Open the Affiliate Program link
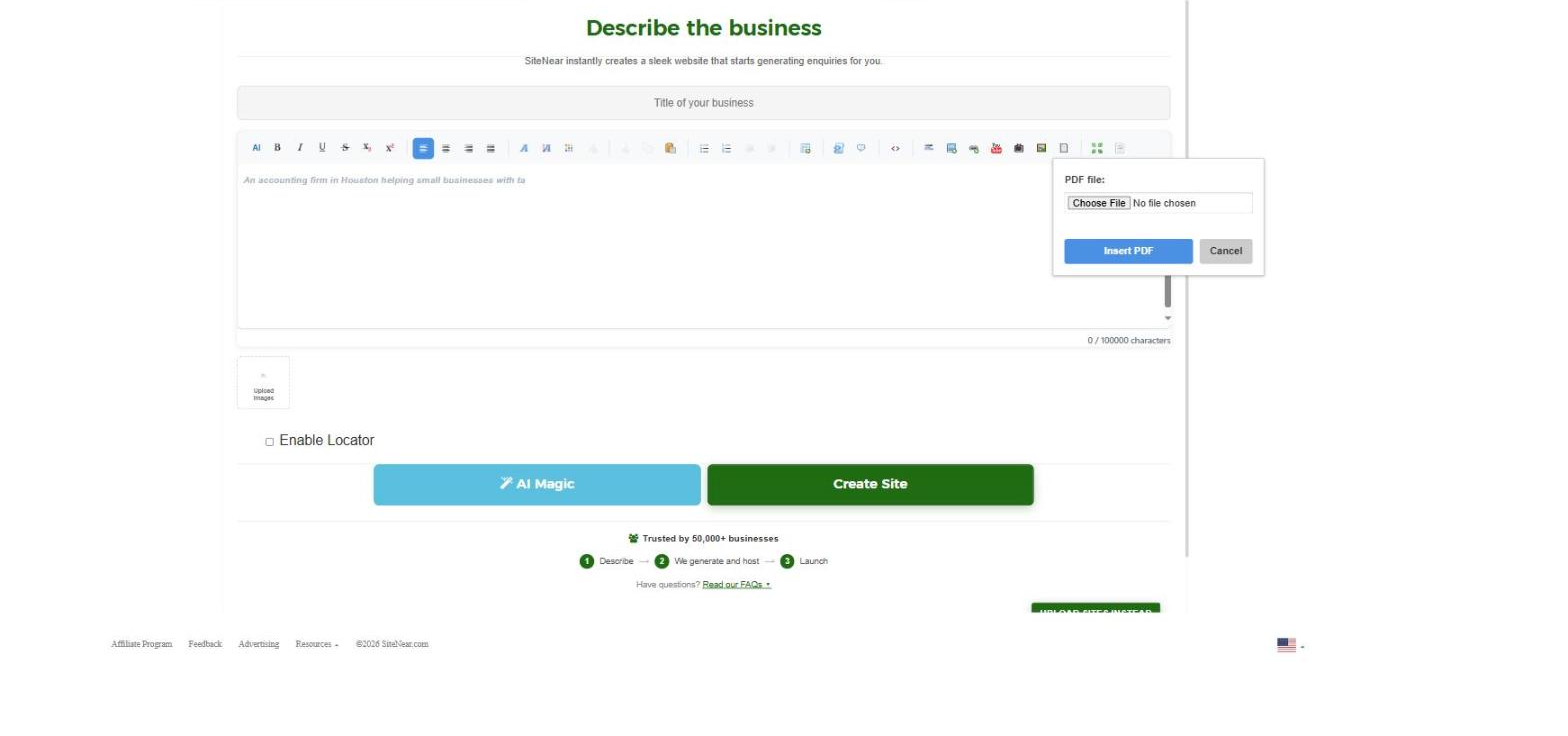 point(141,644)
